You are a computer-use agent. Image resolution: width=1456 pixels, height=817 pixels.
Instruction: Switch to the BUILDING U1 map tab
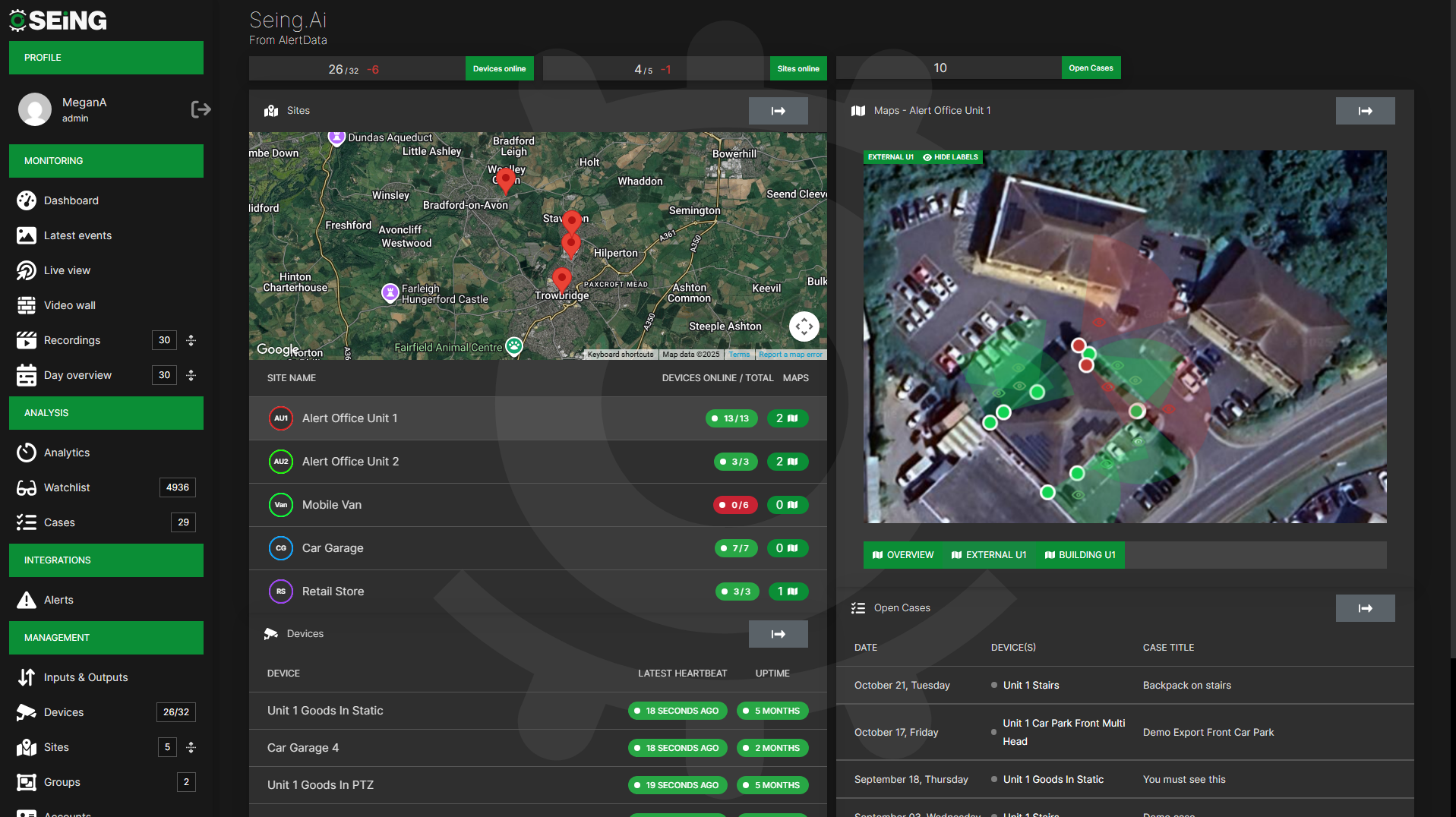tap(1079, 554)
